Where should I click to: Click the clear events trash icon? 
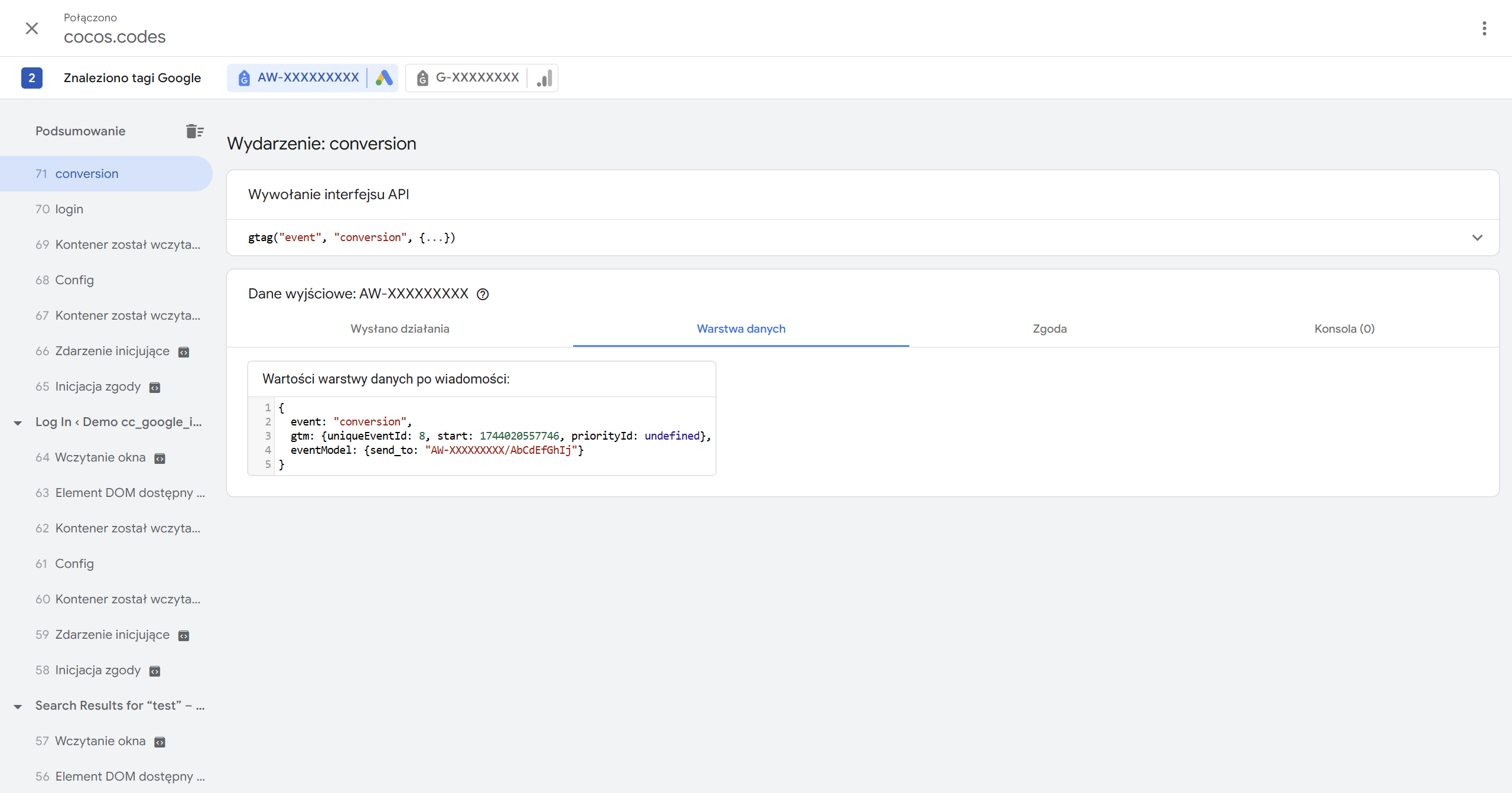(x=194, y=131)
